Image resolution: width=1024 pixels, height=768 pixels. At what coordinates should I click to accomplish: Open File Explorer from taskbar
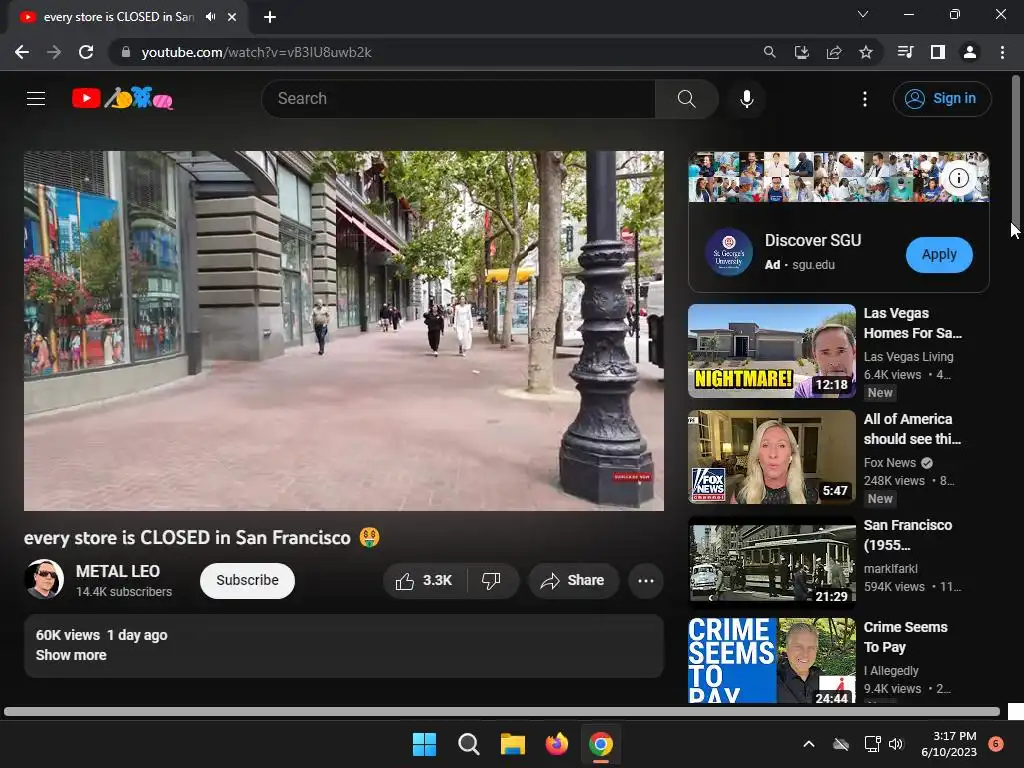pos(513,744)
